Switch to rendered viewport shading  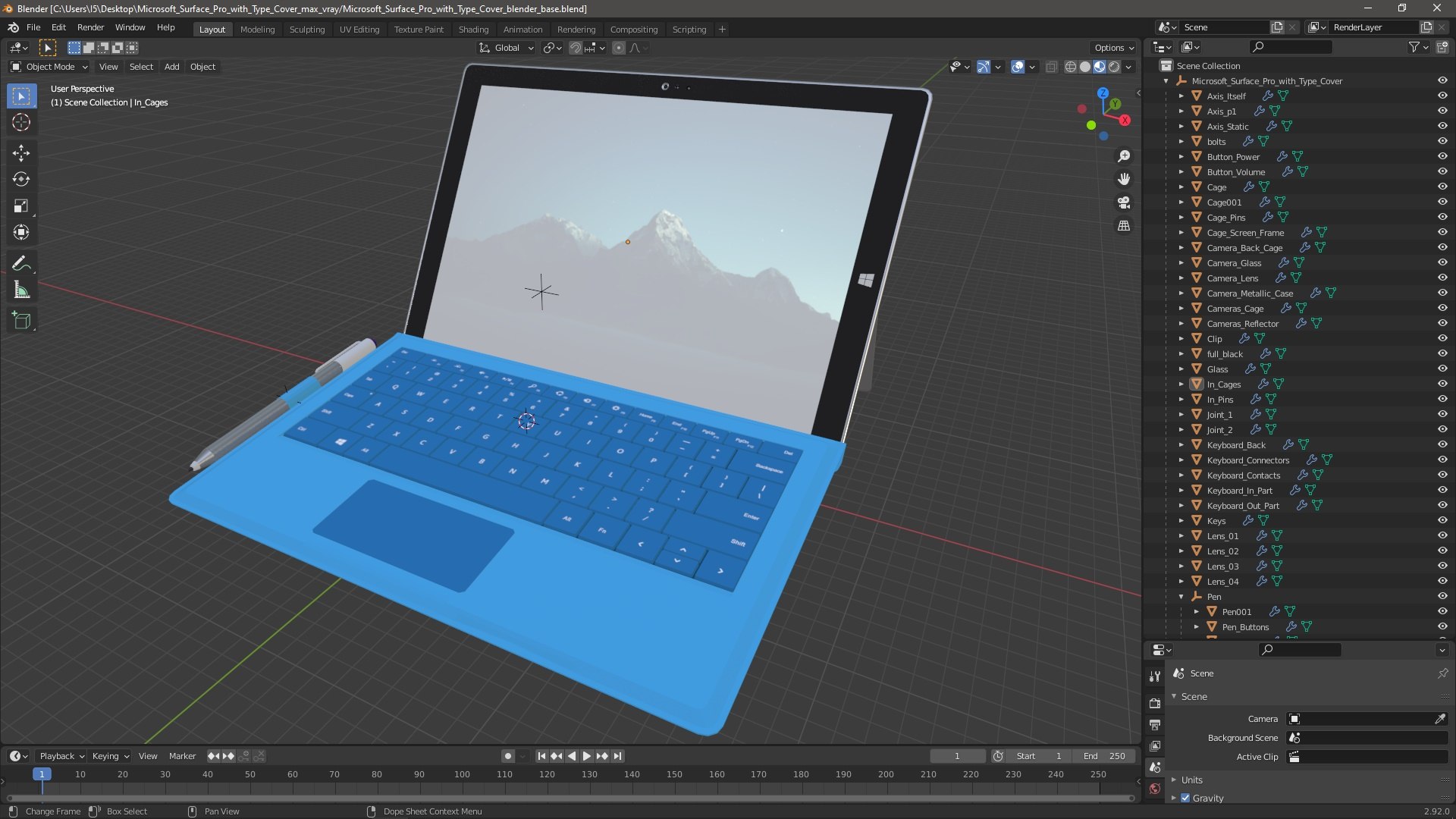[x=1114, y=67]
